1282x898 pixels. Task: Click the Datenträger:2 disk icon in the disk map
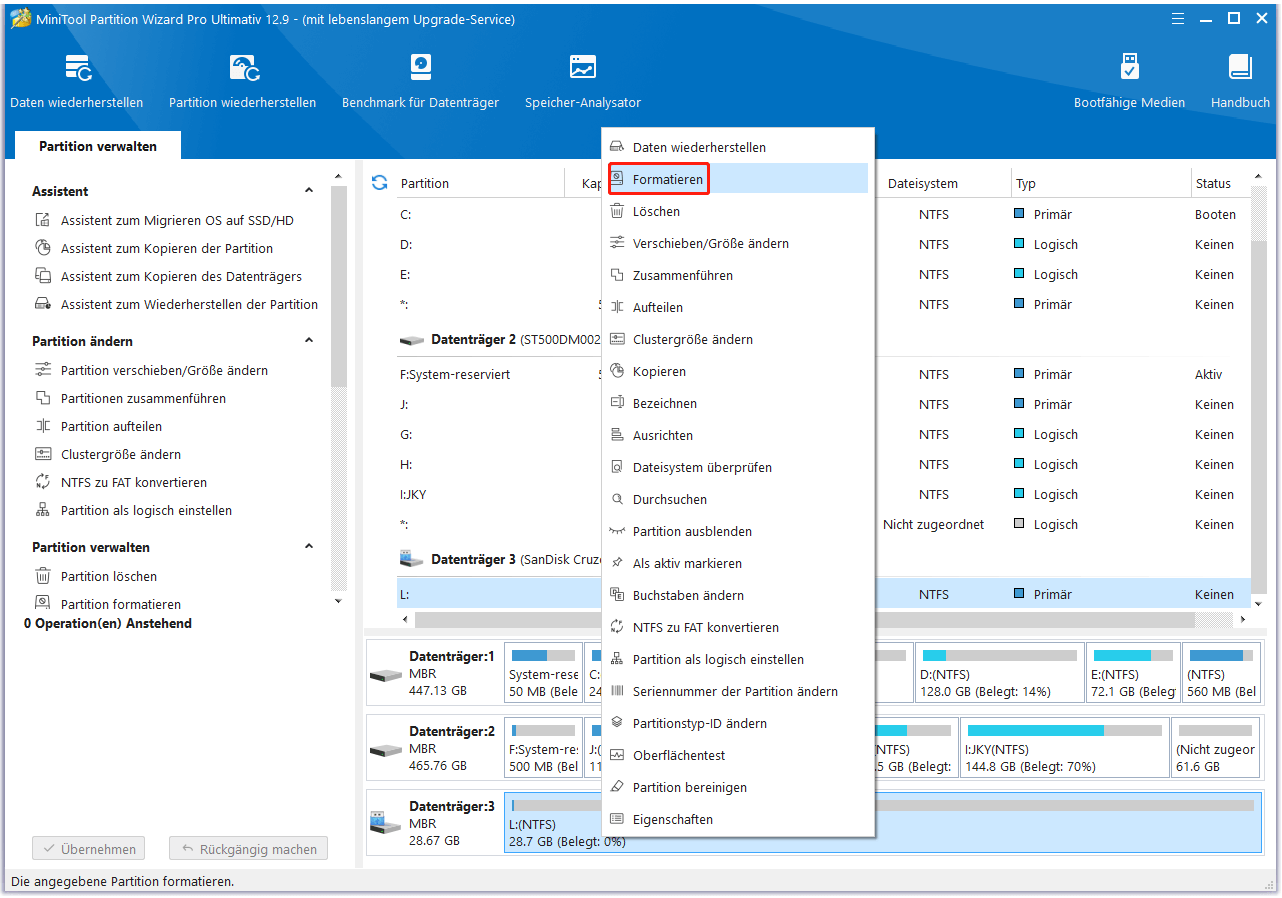click(x=386, y=749)
